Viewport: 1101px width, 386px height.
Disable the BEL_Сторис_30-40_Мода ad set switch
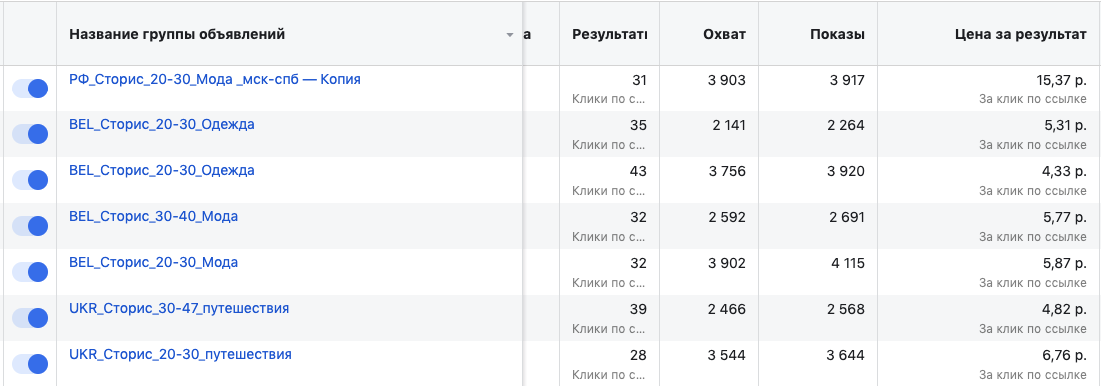(x=30, y=226)
